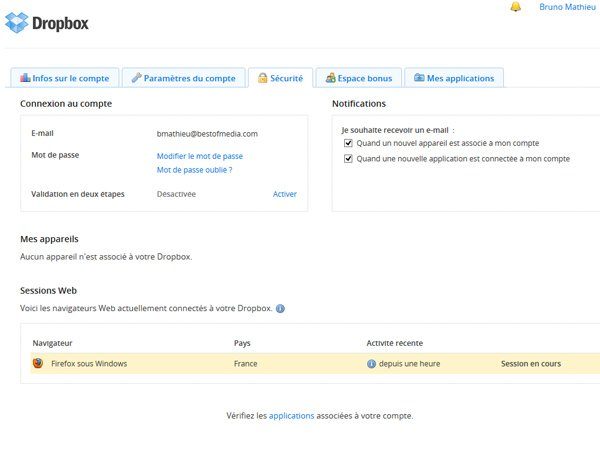Click Activer for two-step validation
This screenshot has height=450, width=600.
[x=285, y=194]
